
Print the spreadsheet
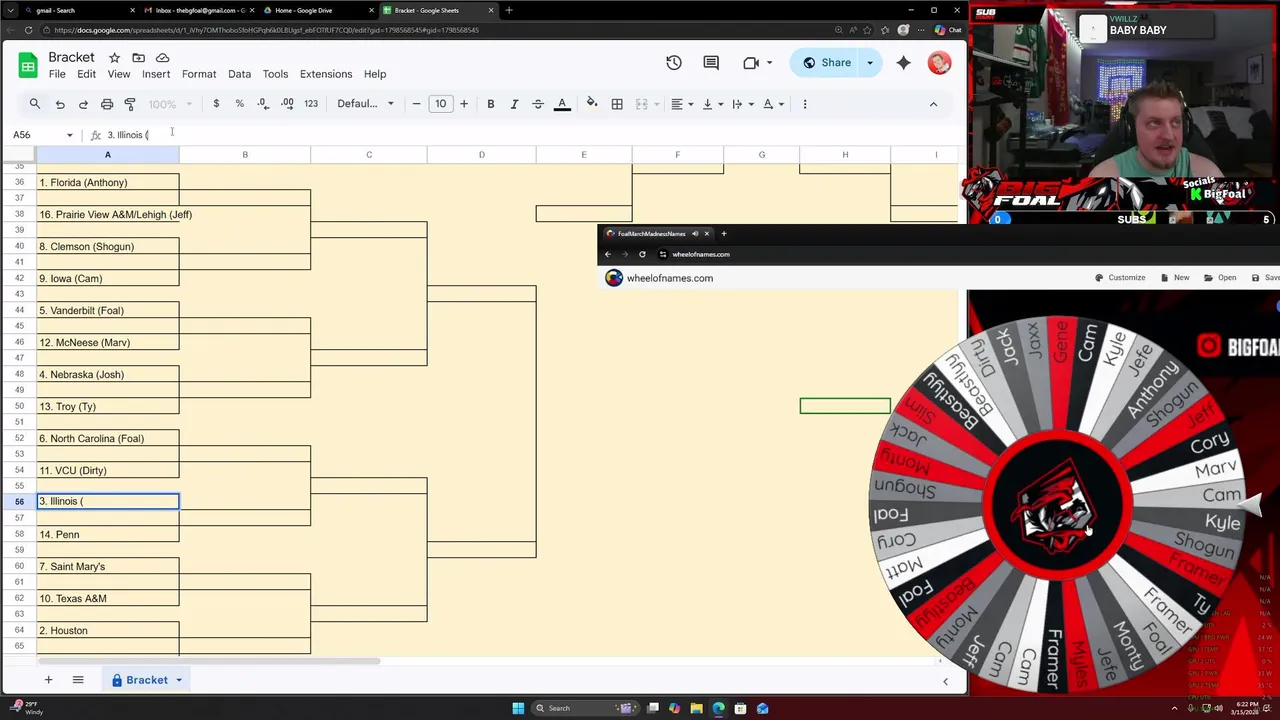pos(107,104)
